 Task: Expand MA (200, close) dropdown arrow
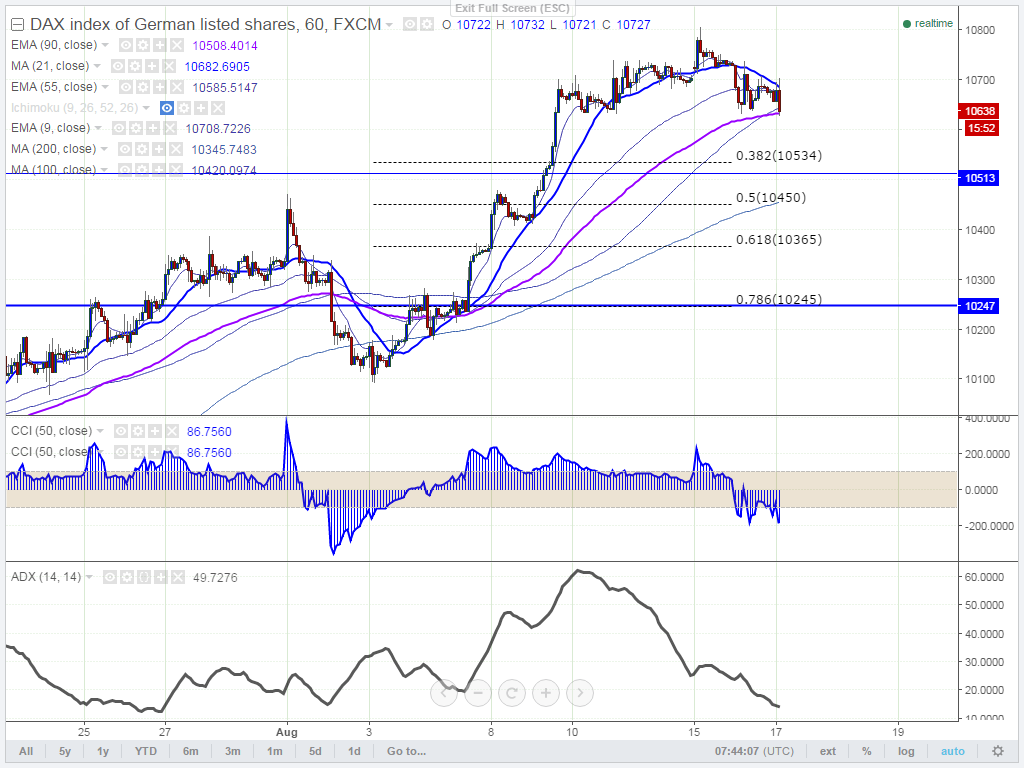click(104, 149)
